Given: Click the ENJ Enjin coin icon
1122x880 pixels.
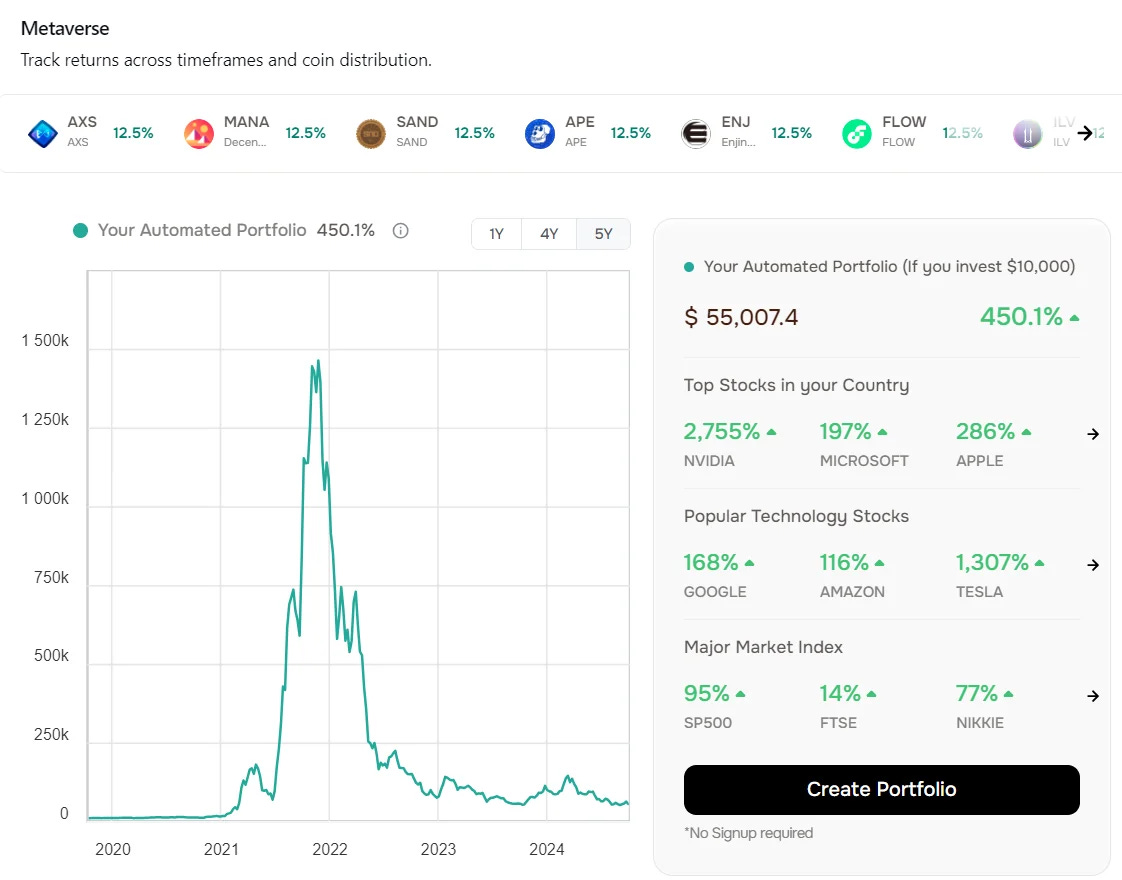Looking at the screenshot, I should [x=696, y=134].
